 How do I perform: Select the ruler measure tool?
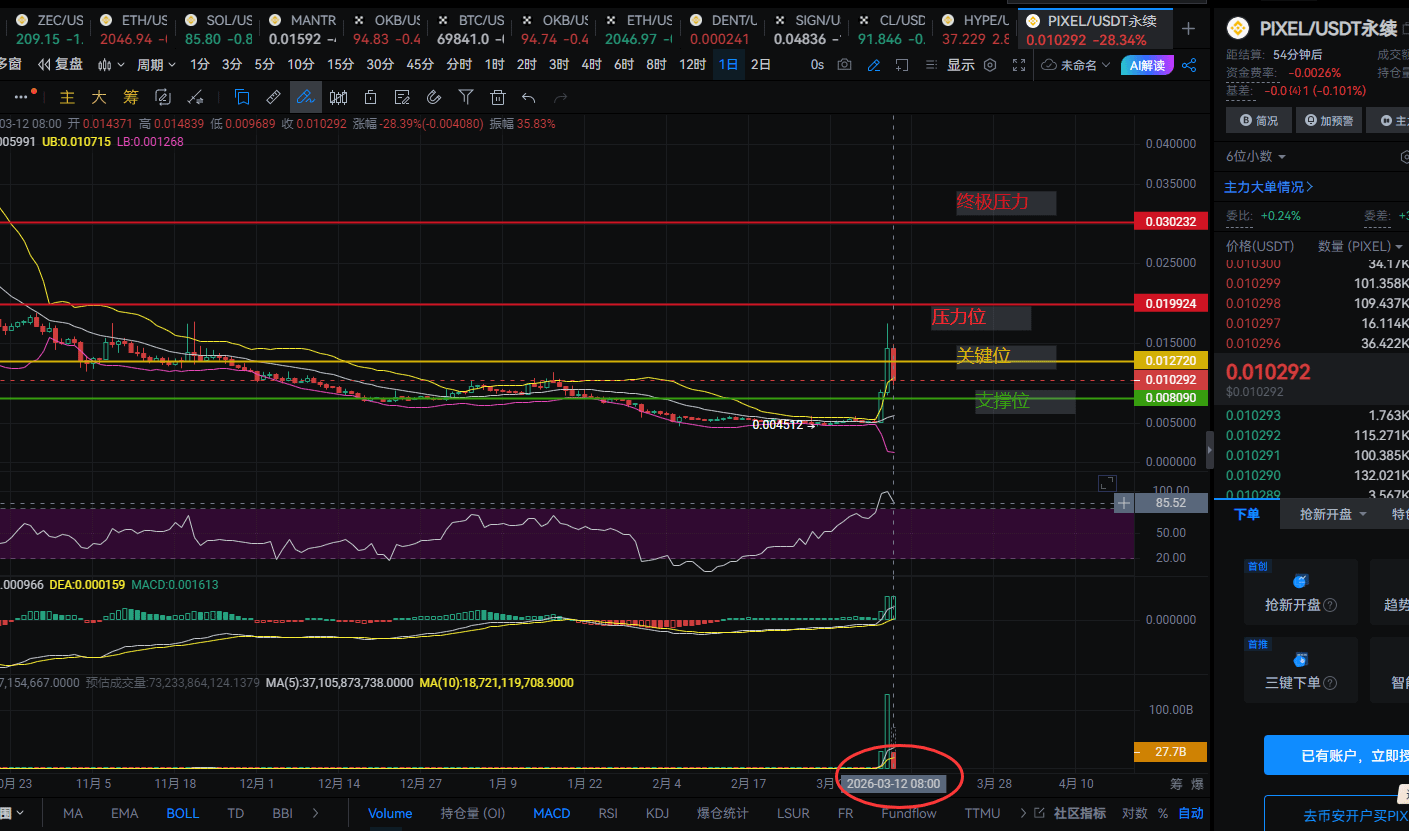pos(273,97)
